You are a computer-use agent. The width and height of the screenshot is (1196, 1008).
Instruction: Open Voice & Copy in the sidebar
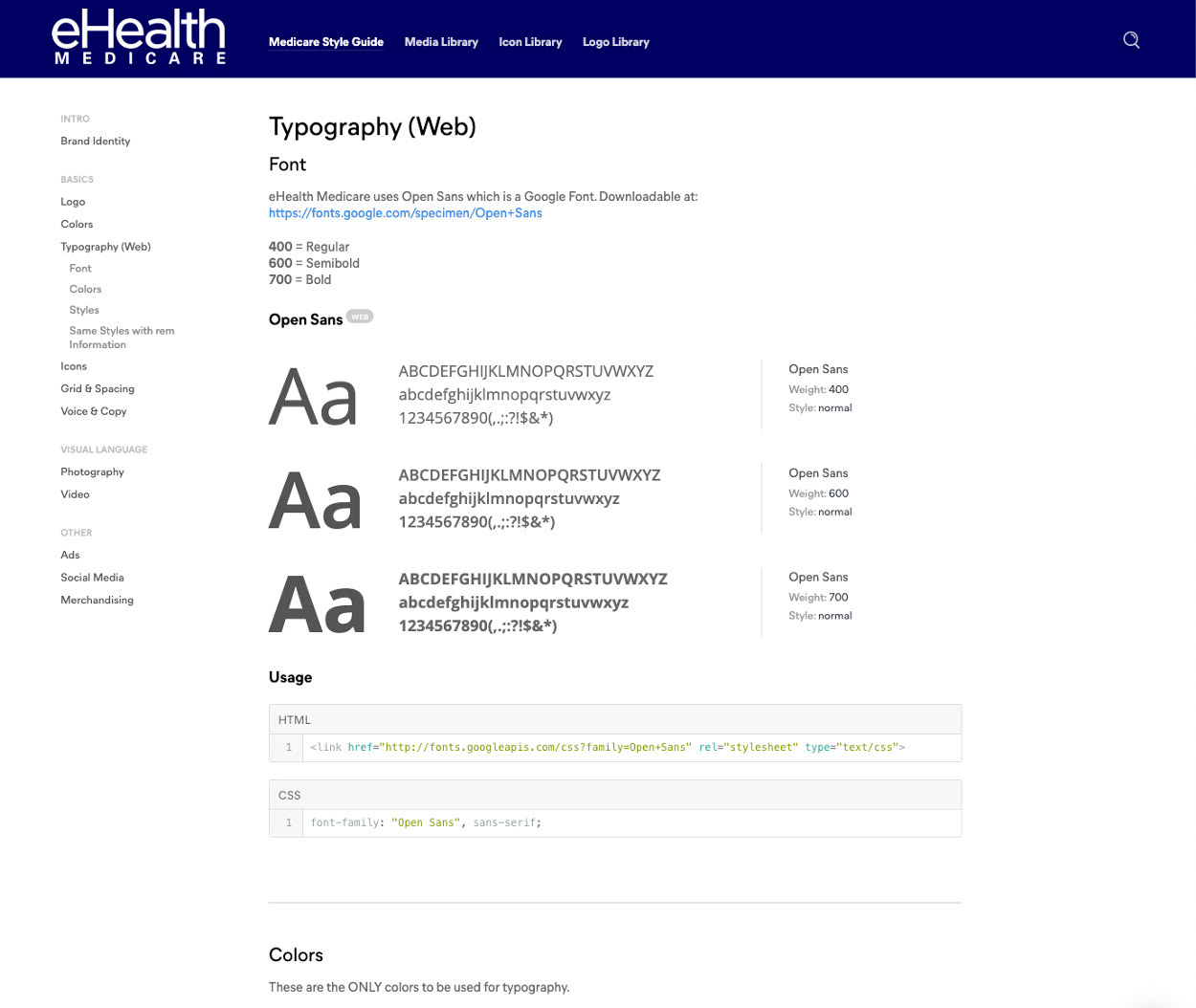pyautogui.click(x=94, y=411)
